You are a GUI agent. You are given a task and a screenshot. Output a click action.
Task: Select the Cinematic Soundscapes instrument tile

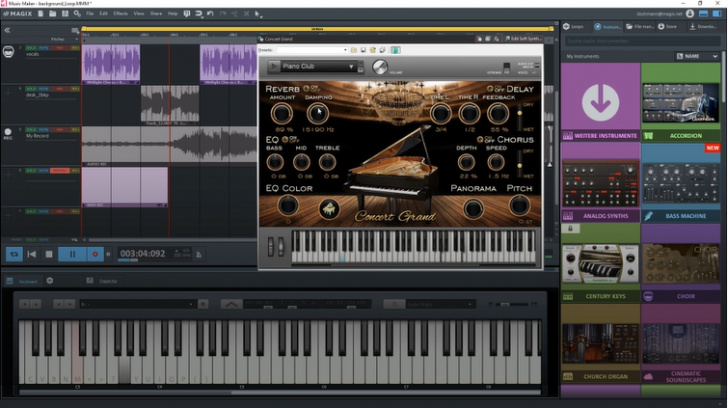click(x=681, y=343)
